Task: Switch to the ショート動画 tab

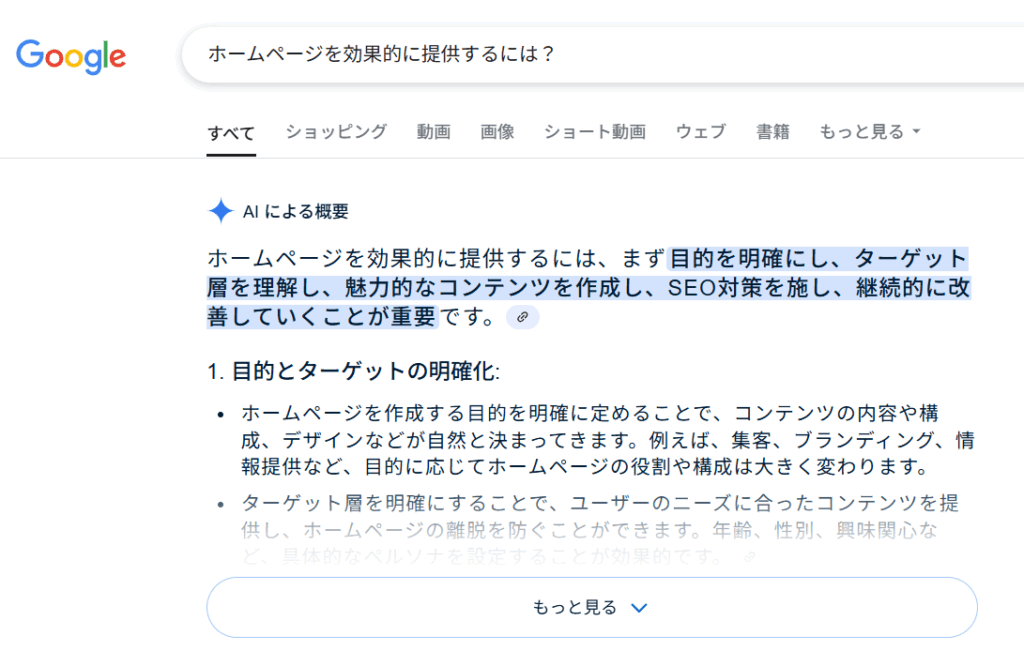Action: coord(595,132)
